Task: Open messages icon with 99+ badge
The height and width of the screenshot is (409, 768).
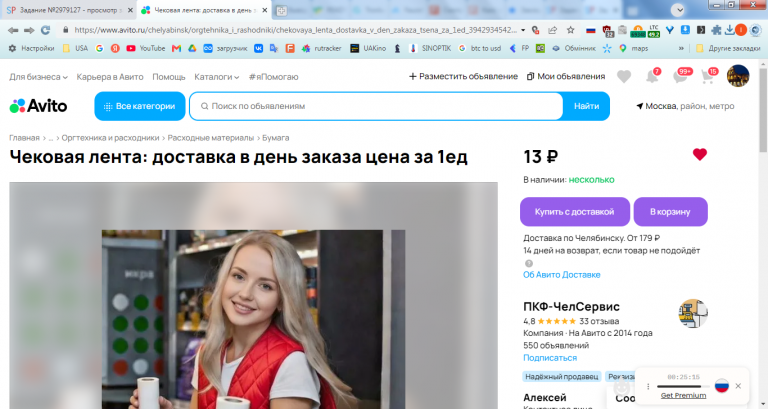Action: 681,75
